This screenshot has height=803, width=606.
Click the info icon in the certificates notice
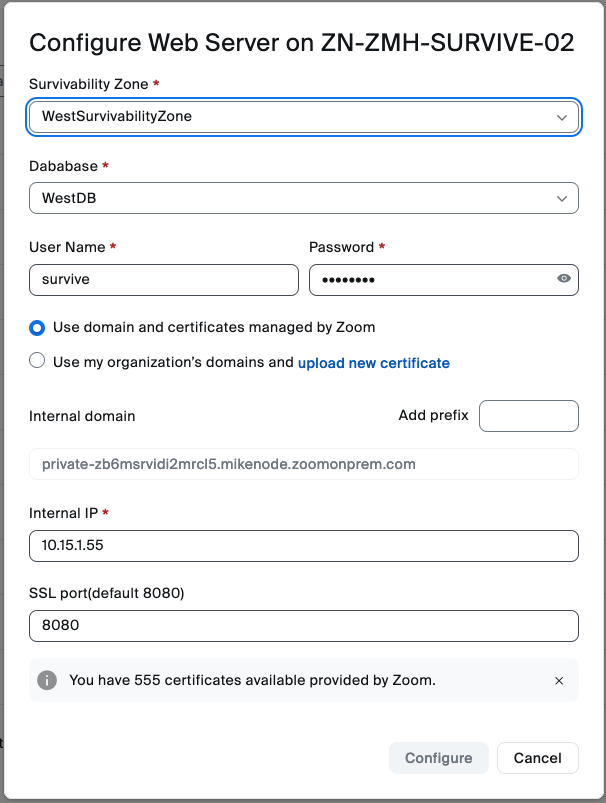click(47, 680)
